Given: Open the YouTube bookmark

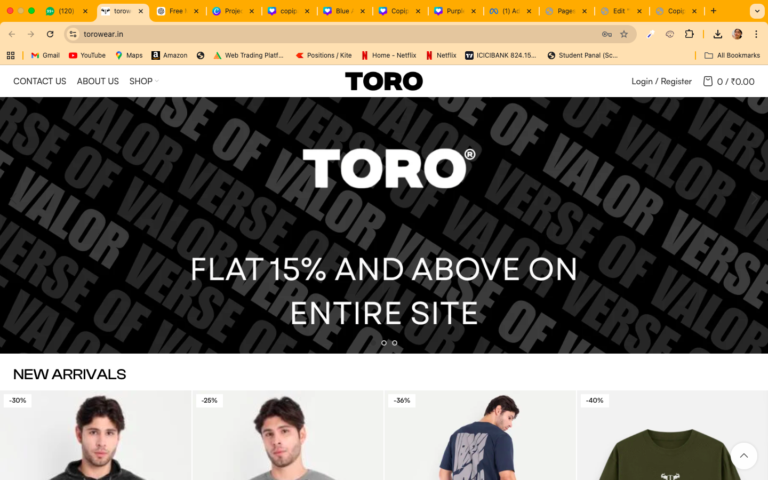Looking at the screenshot, I should [x=87, y=55].
